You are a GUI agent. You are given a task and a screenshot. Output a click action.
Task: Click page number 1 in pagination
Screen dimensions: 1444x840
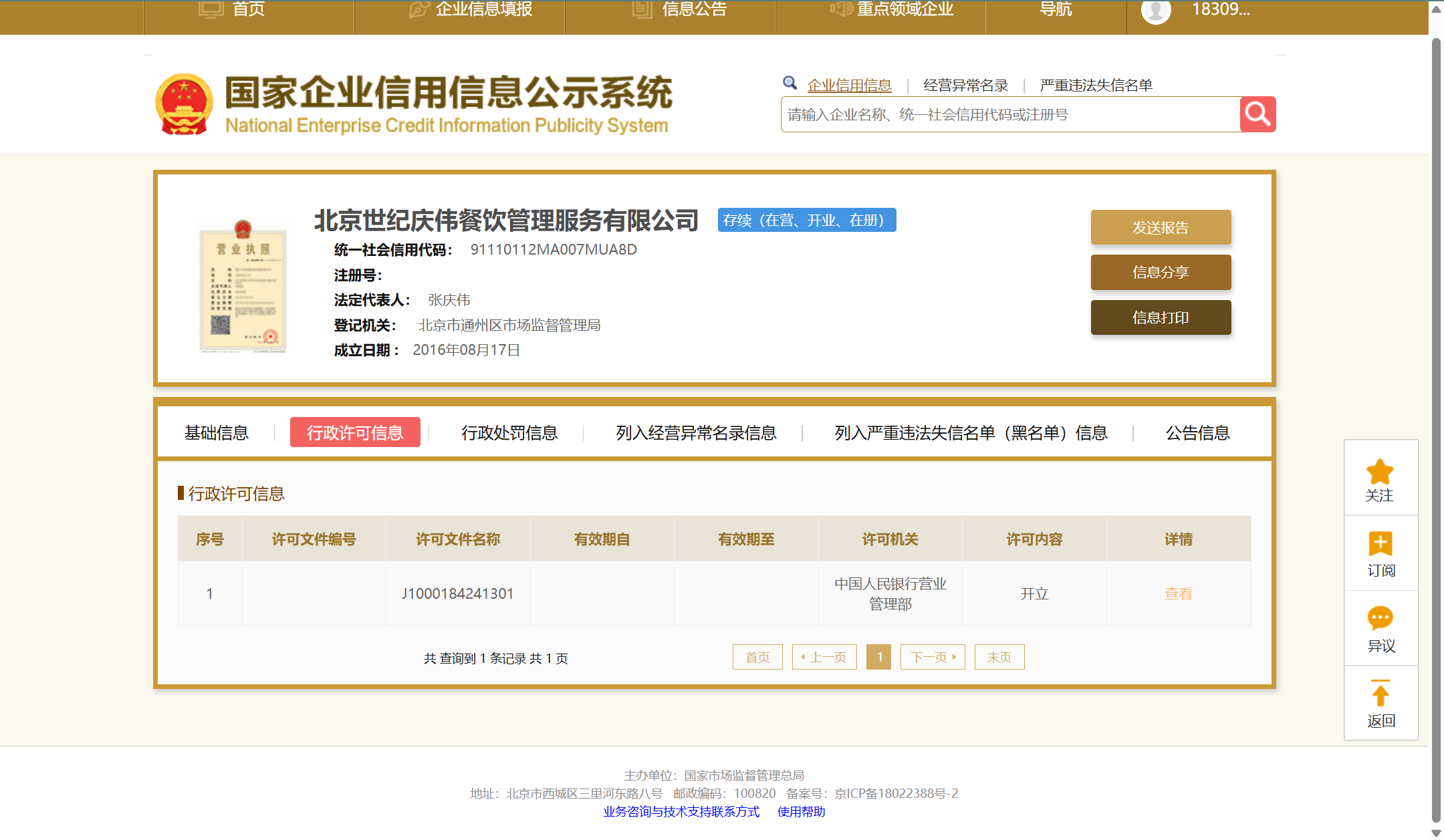[x=879, y=657]
